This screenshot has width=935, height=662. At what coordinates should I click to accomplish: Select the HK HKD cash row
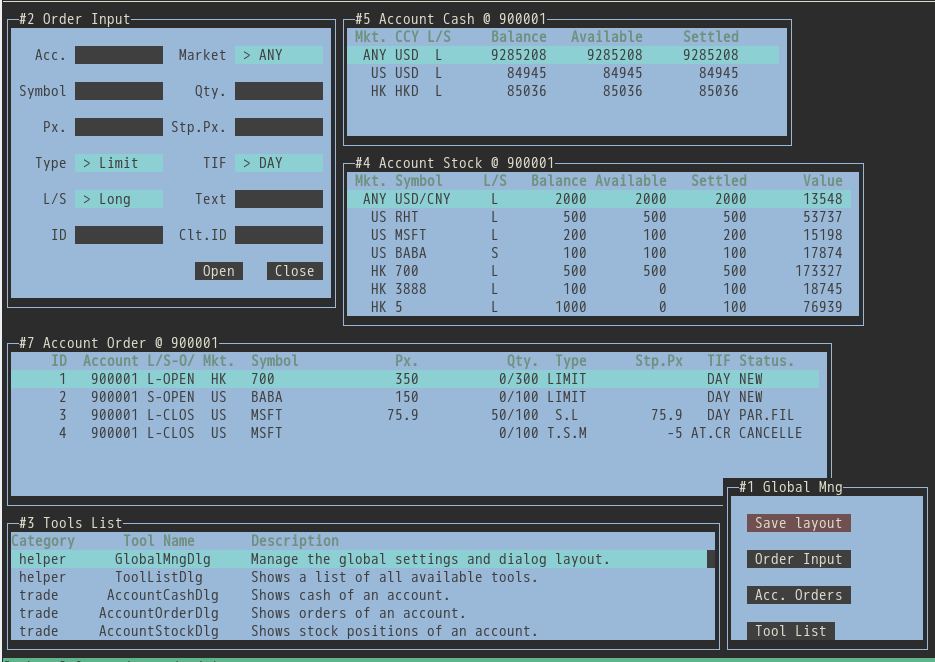tap(560, 91)
